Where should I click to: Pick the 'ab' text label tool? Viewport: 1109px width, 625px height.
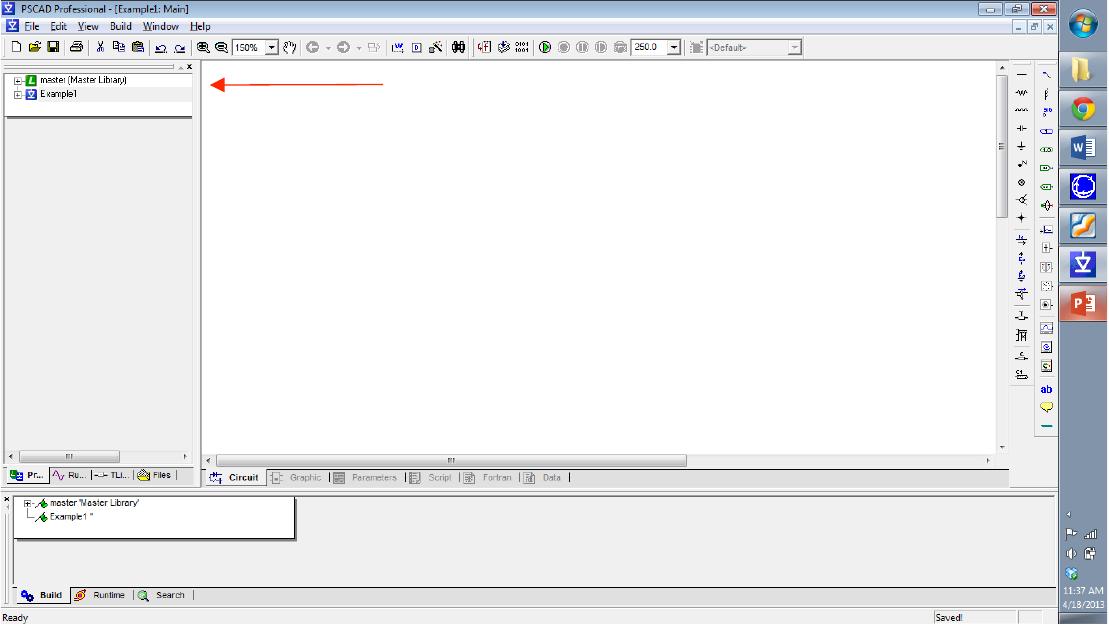click(1046, 389)
